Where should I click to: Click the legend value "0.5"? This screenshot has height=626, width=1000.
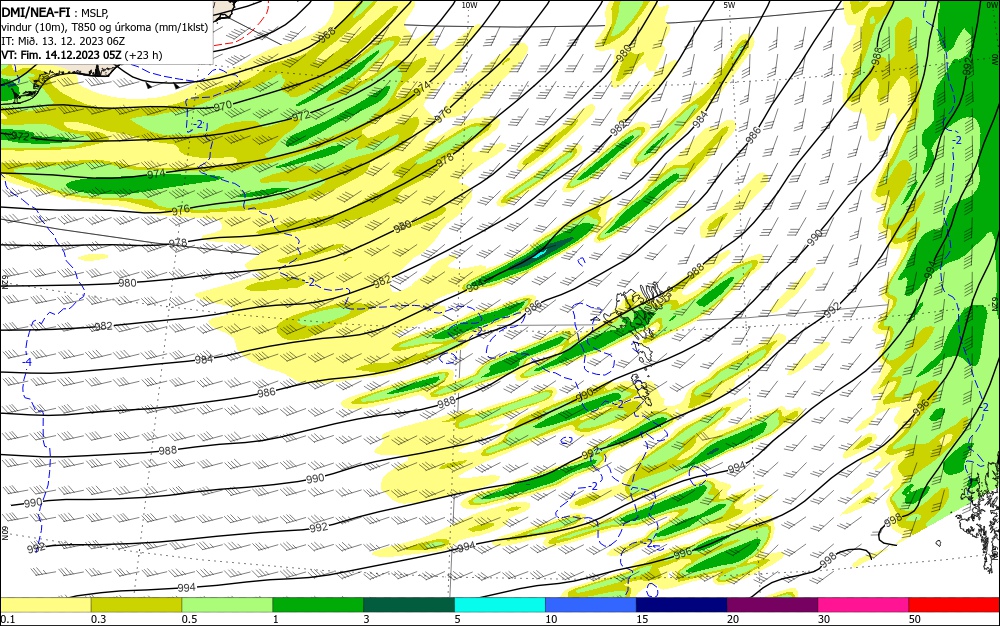(189, 619)
